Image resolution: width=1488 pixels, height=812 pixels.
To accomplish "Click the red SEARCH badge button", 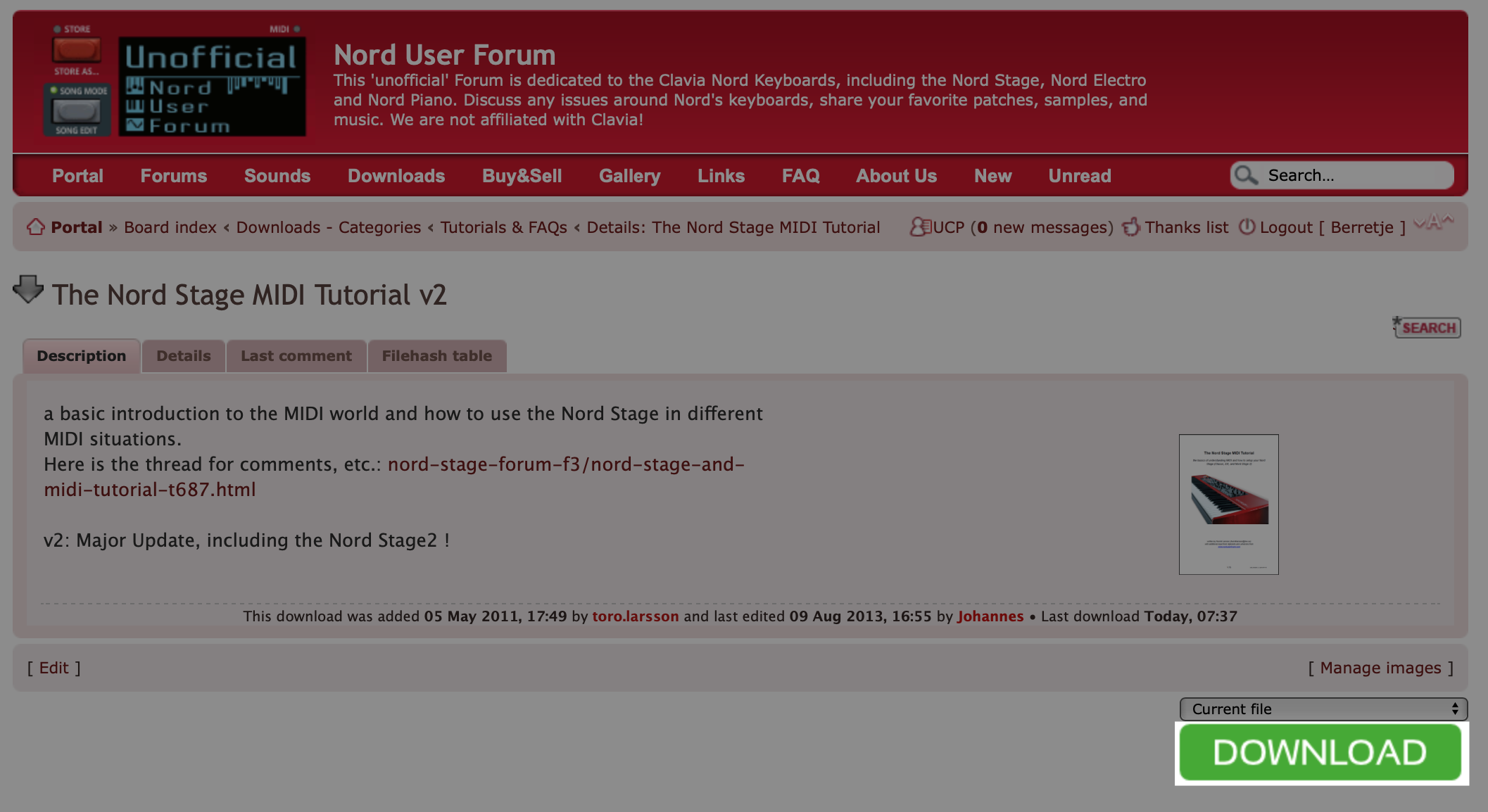I will click(1427, 327).
